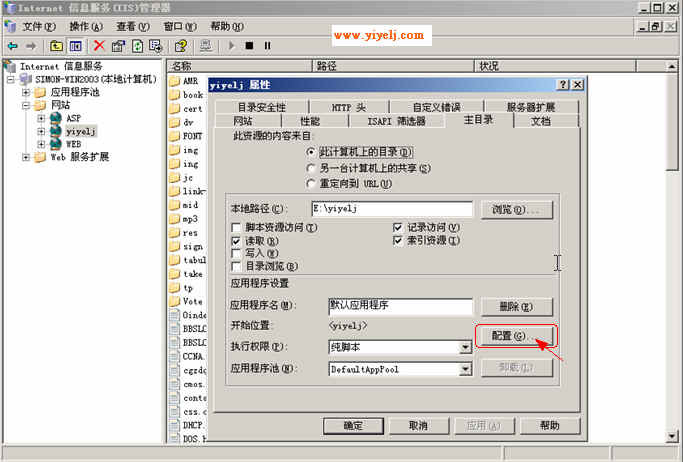This screenshot has width=683, height=462.
Task: Expand the ASP site node
Action: (41, 118)
